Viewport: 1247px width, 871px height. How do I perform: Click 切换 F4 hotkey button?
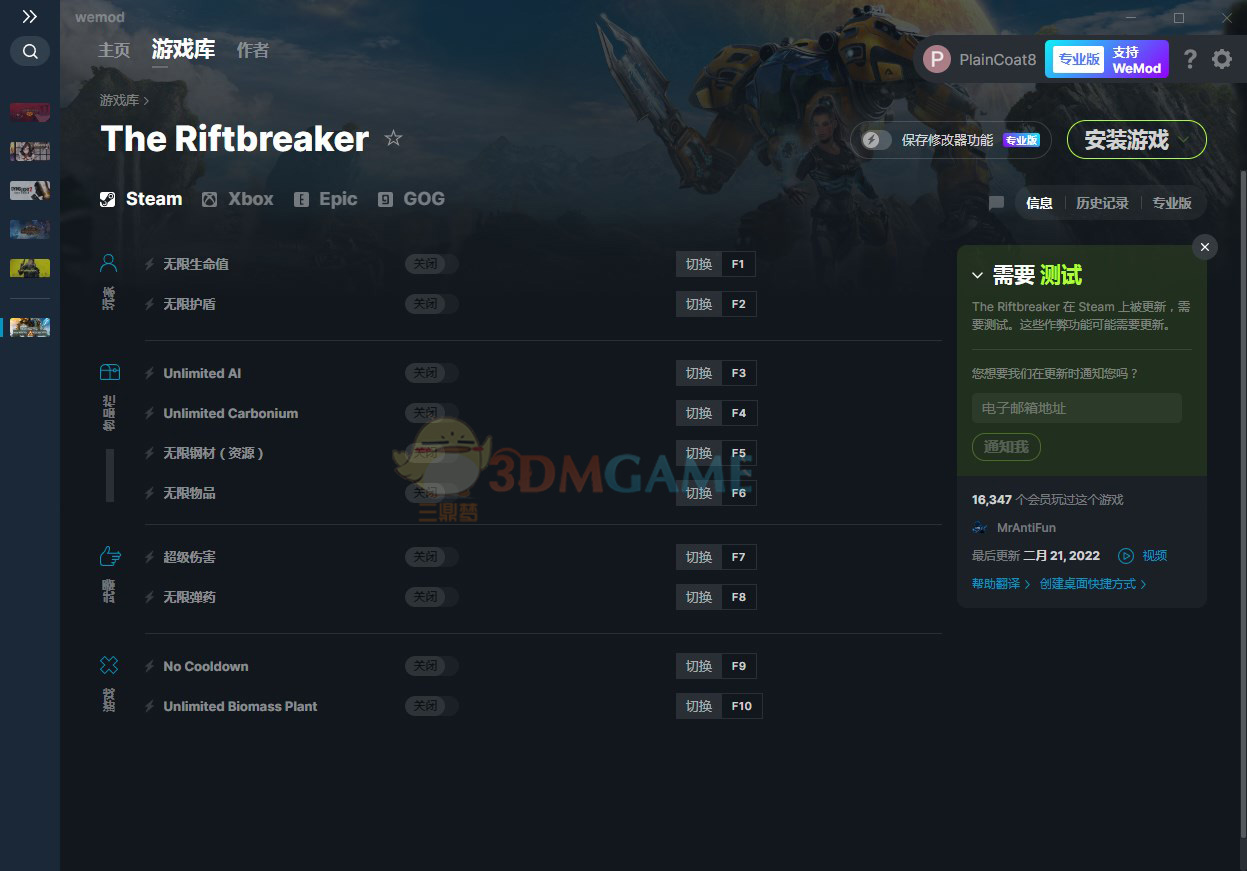click(716, 413)
